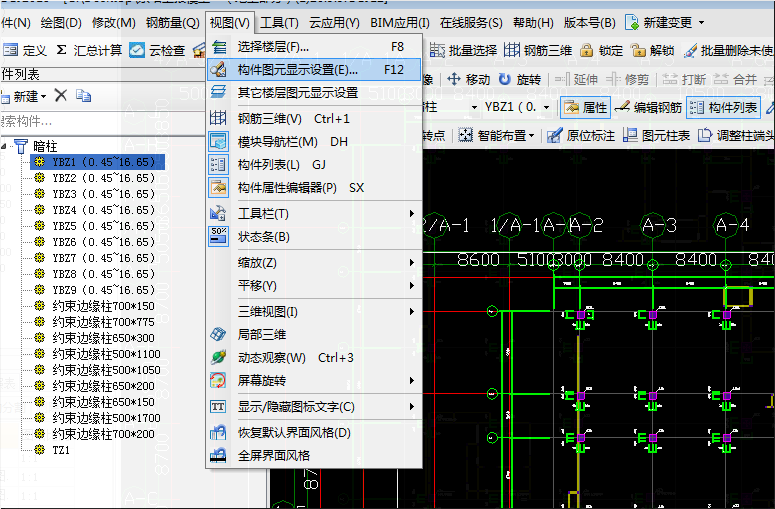
Task: Click the 钢筋三维 toolbar button
Action: (x=538, y=50)
